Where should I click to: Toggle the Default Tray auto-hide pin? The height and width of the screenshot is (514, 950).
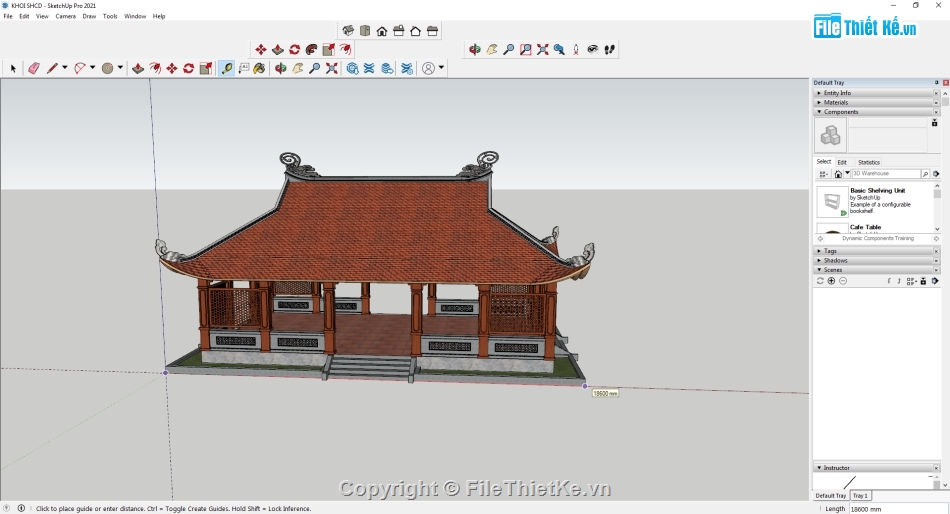click(936, 82)
